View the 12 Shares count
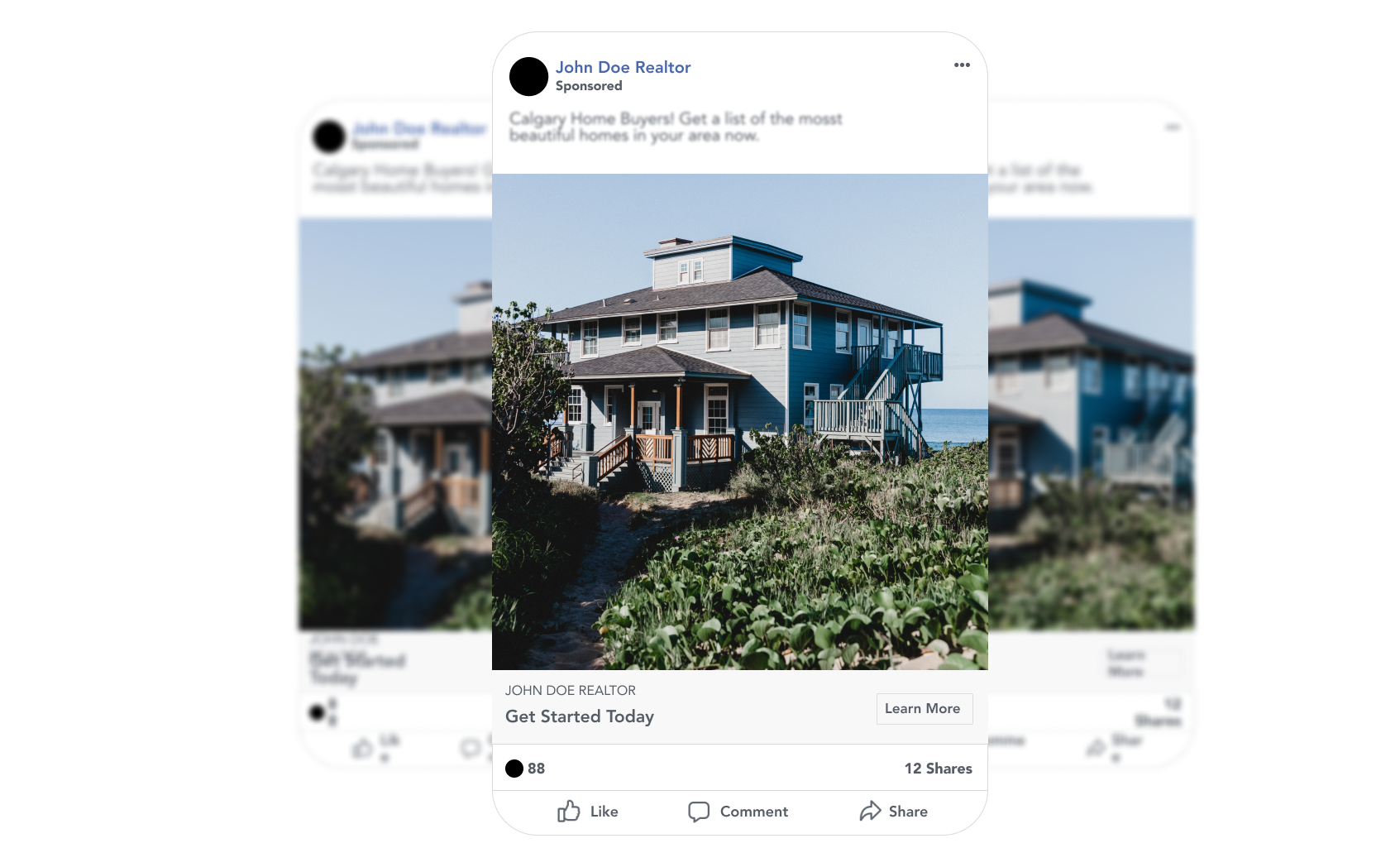Viewport: 1400px width, 867px height. click(939, 769)
